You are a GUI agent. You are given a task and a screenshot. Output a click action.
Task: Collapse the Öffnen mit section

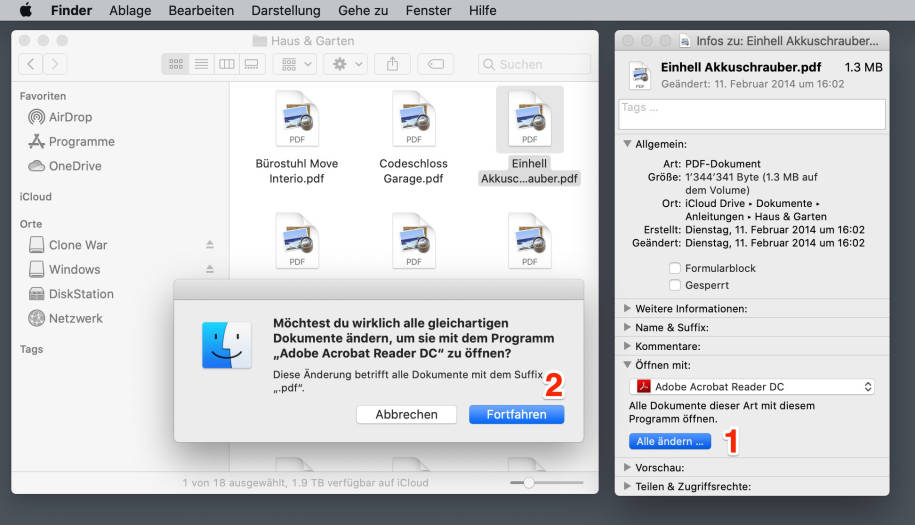627,365
